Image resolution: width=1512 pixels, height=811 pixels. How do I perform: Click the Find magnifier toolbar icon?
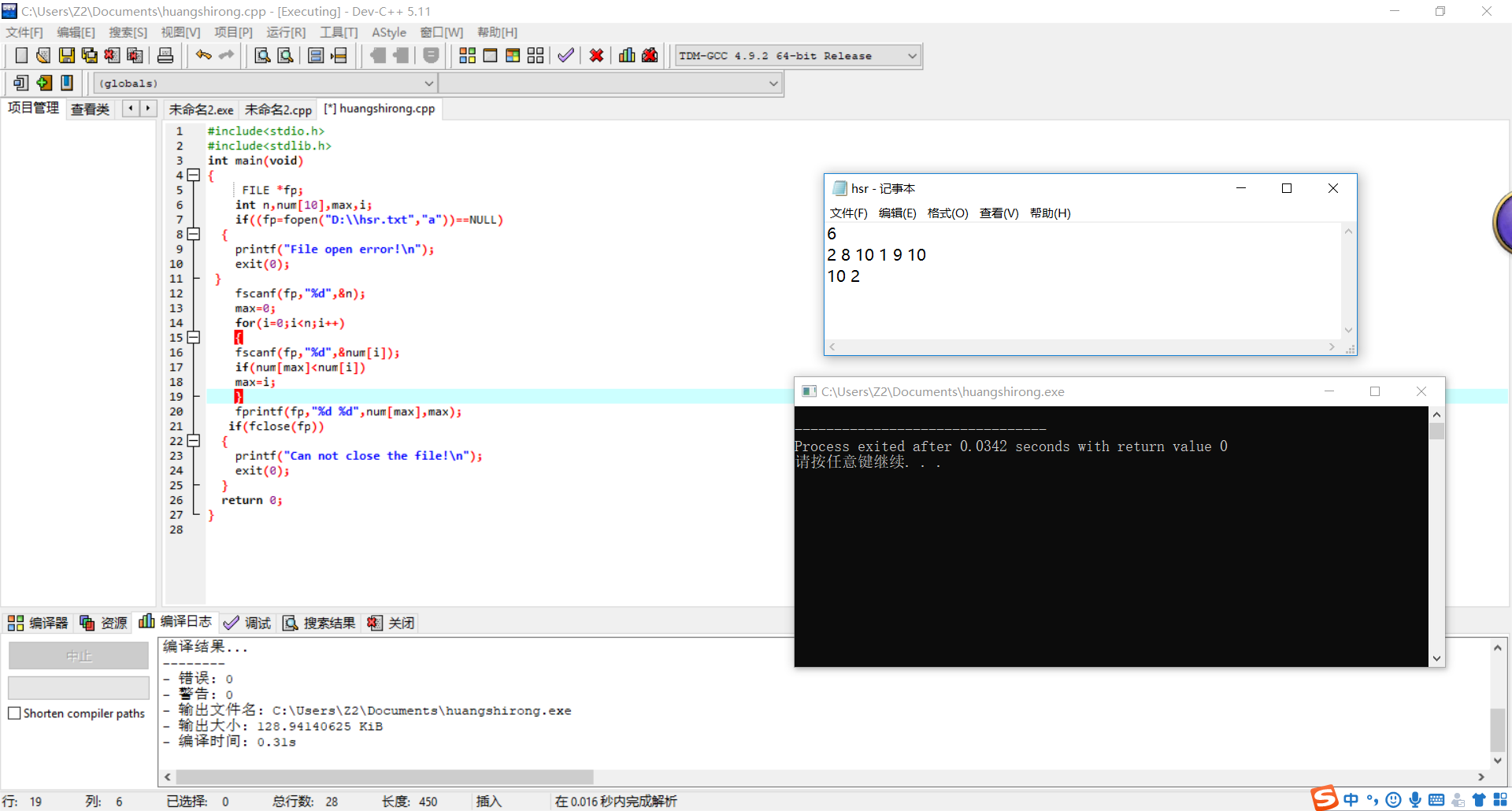pos(263,55)
